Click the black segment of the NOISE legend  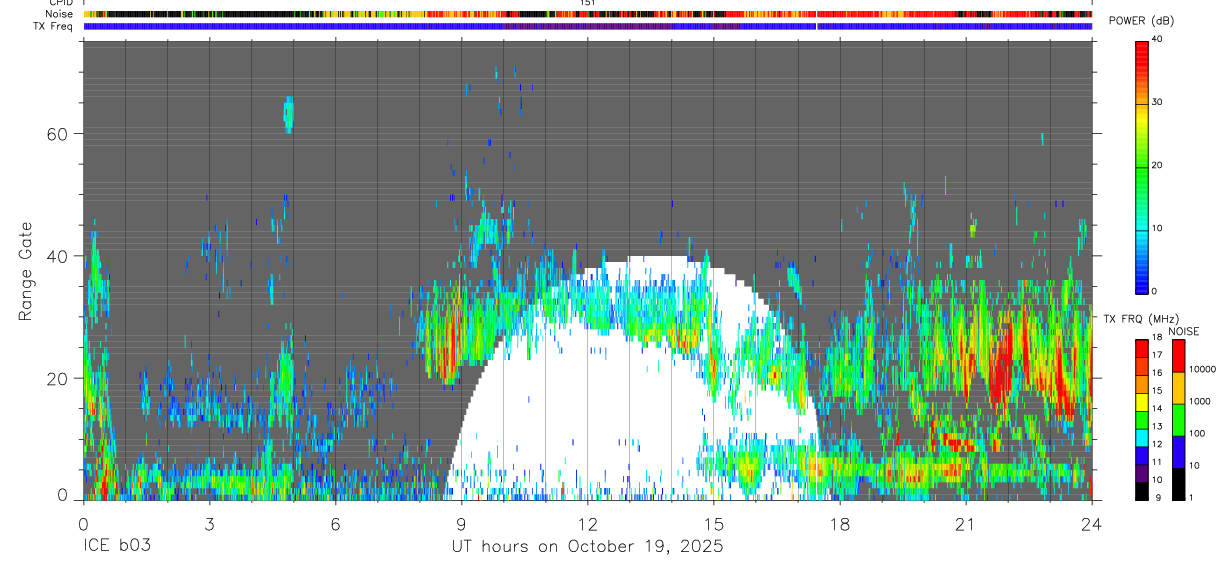(x=1179, y=484)
